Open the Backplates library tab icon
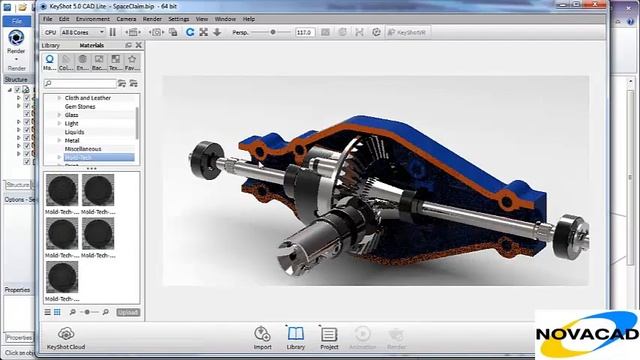 99,62
